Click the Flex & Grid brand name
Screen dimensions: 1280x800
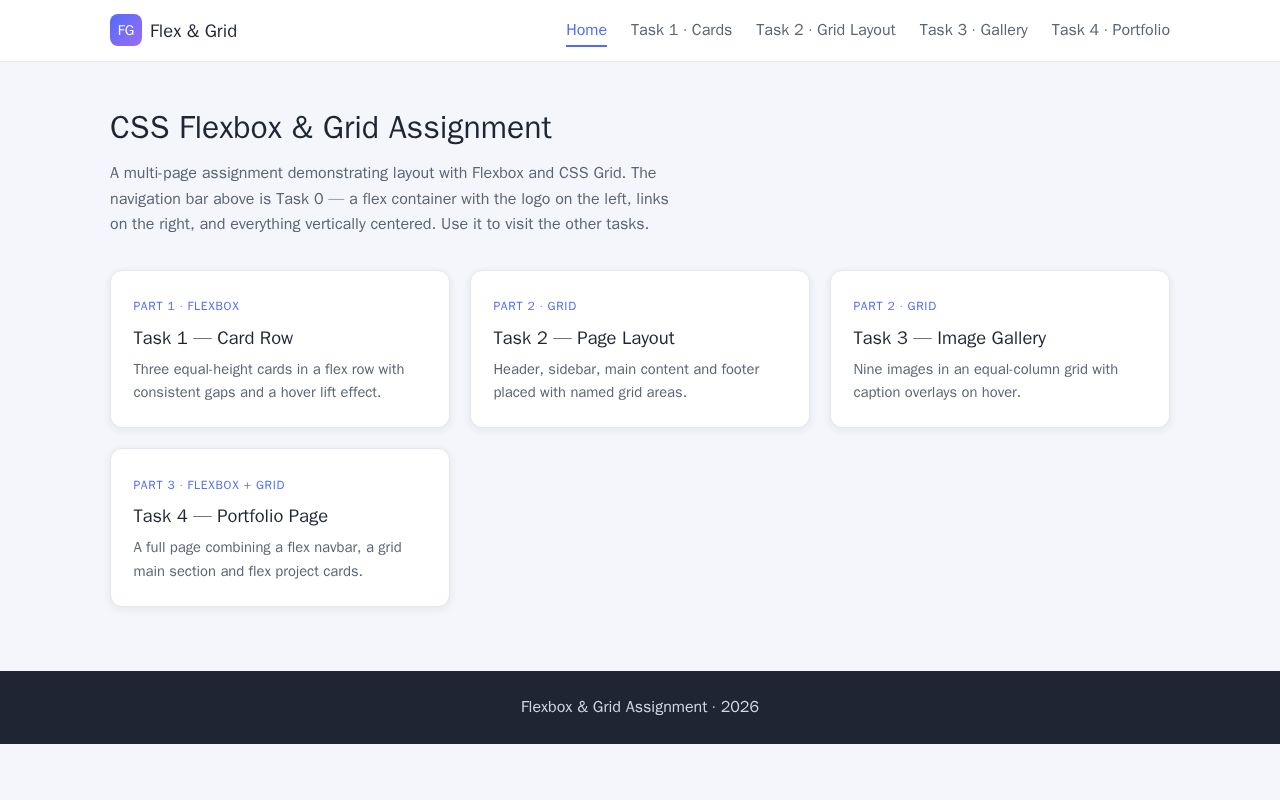193,31
